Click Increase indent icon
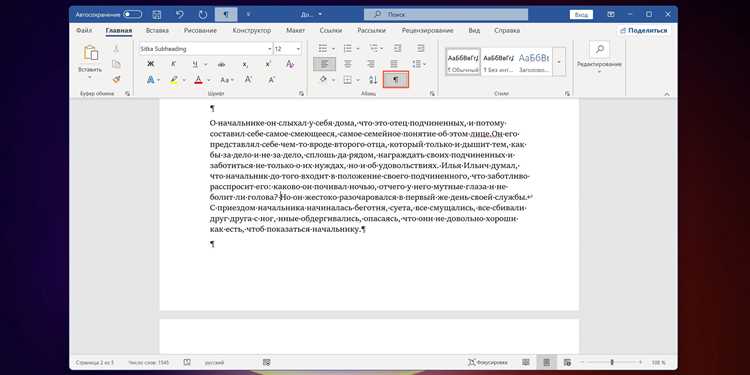The height and width of the screenshot is (375, 750). pos(420,48)
